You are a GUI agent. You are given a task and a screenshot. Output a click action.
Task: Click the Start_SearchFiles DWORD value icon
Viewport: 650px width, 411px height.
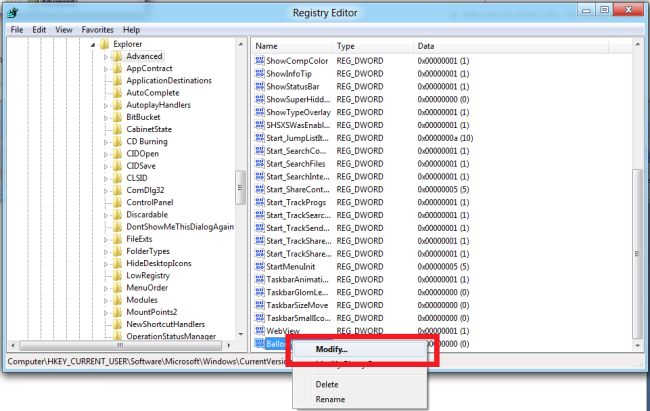coord(260,163)
